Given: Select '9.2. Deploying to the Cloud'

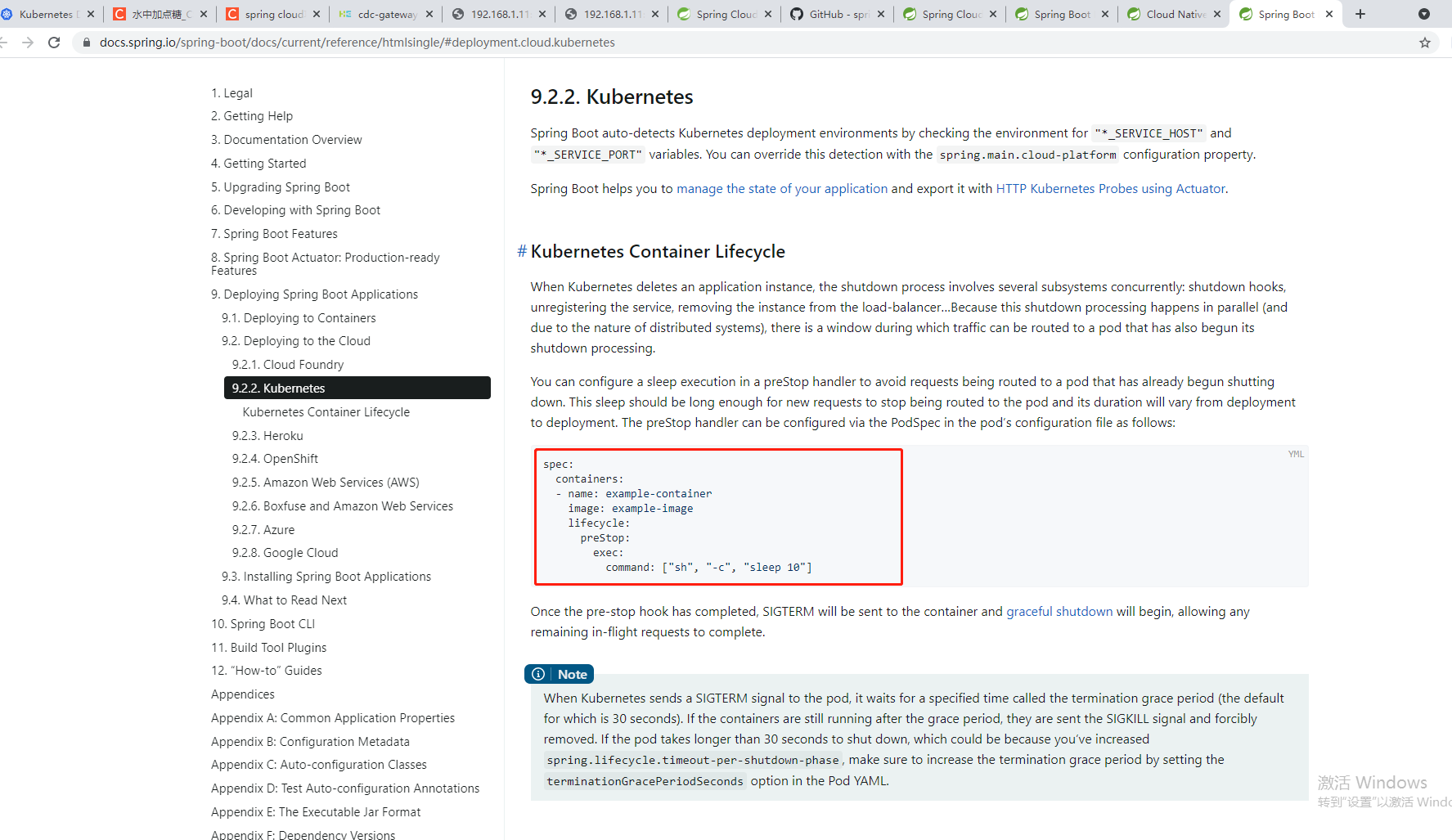Looking at the screenshot, I should click(x=296, y=341).
